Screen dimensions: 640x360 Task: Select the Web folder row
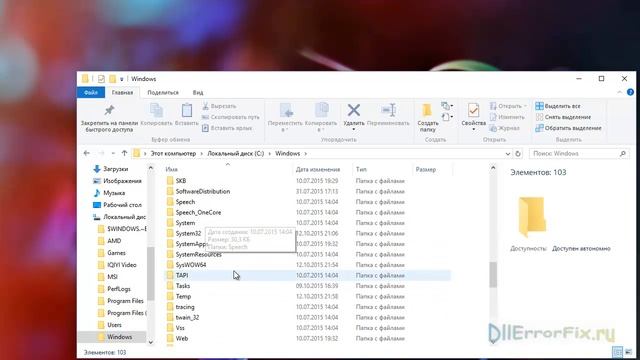click(308, 338)
